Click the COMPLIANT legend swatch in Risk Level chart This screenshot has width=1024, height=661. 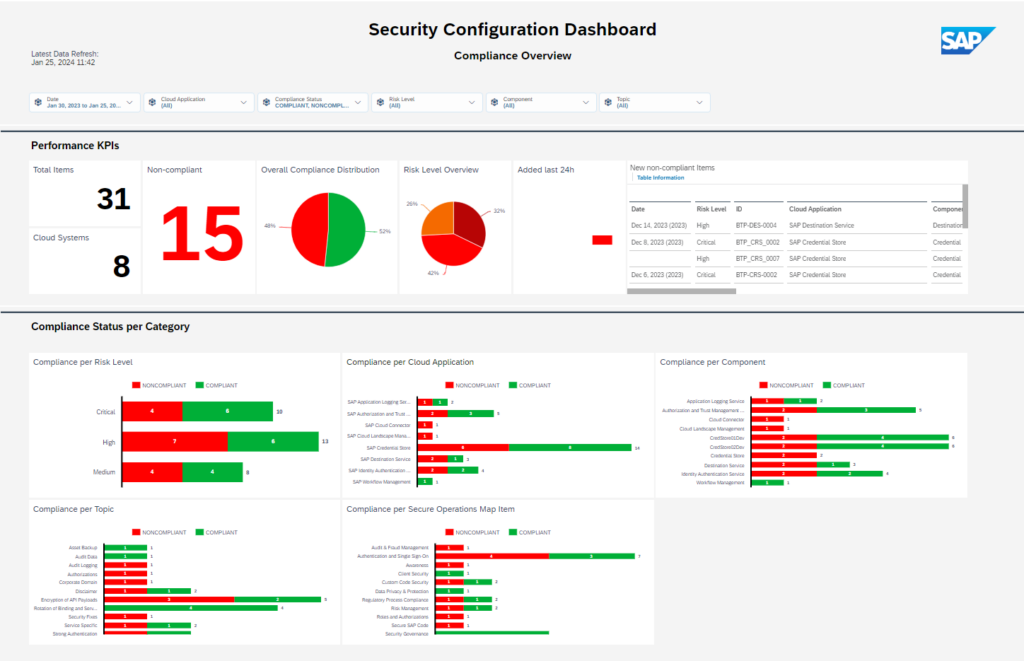[200, 385]
